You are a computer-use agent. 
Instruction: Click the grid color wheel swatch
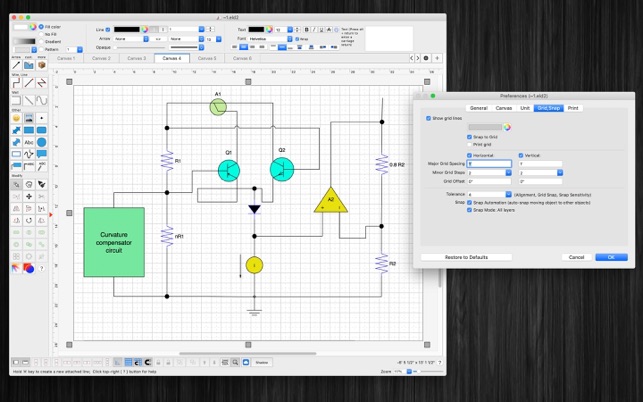click(x=507, y=127)
